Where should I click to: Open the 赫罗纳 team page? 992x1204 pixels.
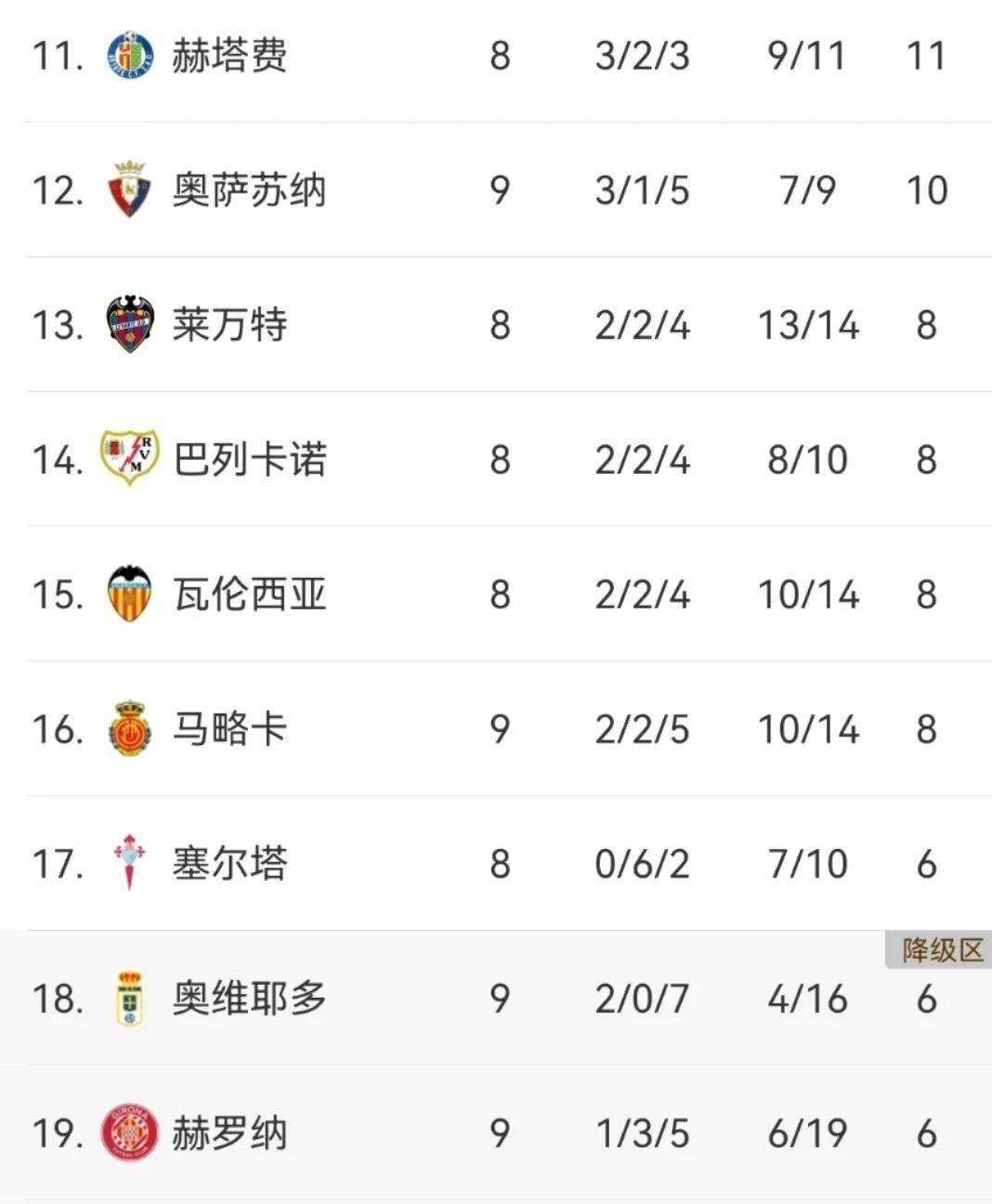pyautogui.click(x=229, y=1132)
